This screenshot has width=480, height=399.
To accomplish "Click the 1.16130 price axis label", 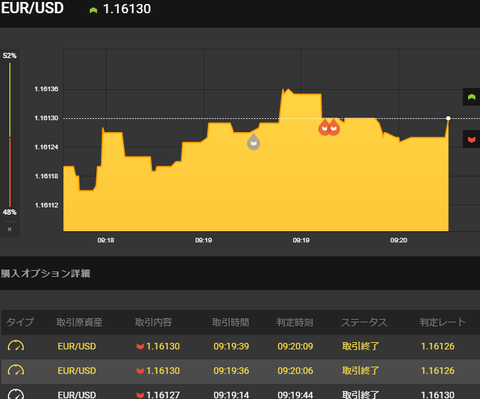I will pos(46,118).
